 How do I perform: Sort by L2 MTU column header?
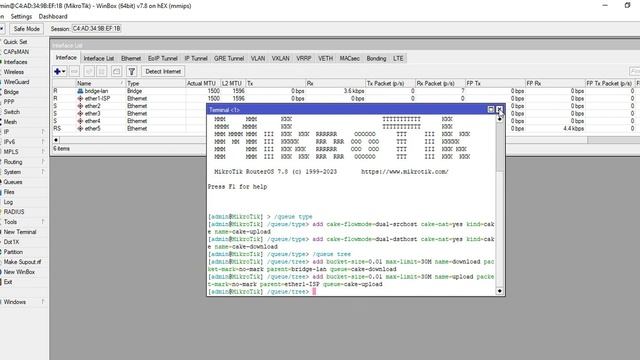(233, 83)
